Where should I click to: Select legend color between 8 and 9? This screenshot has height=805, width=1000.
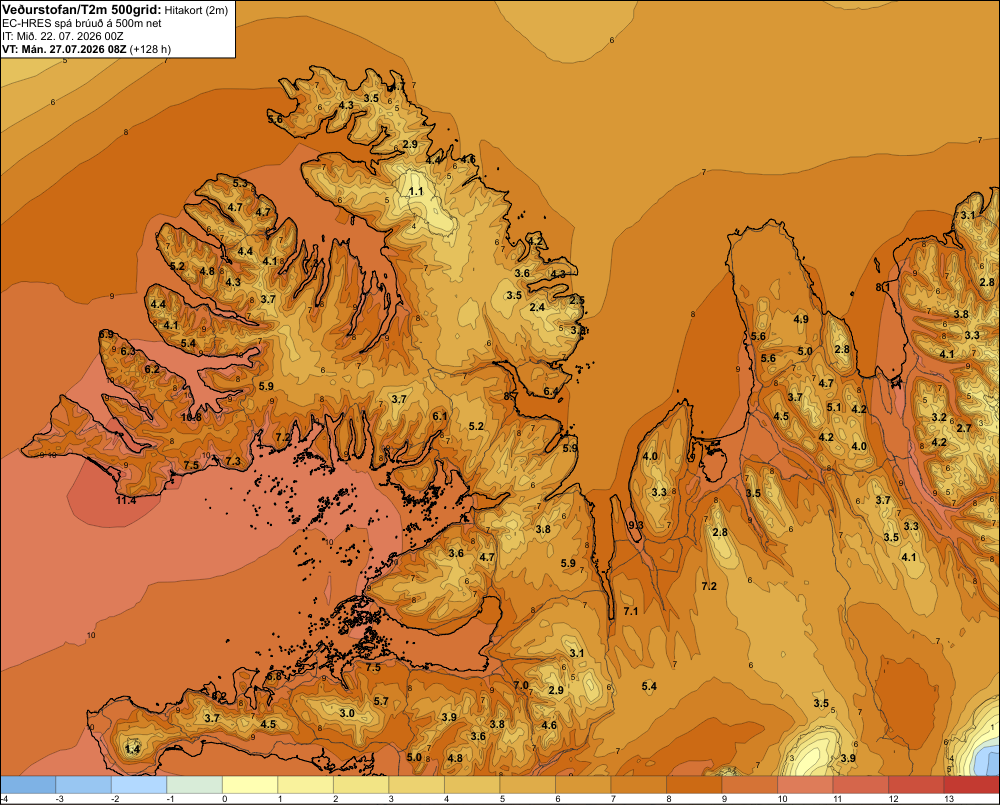tap(694, 785)
